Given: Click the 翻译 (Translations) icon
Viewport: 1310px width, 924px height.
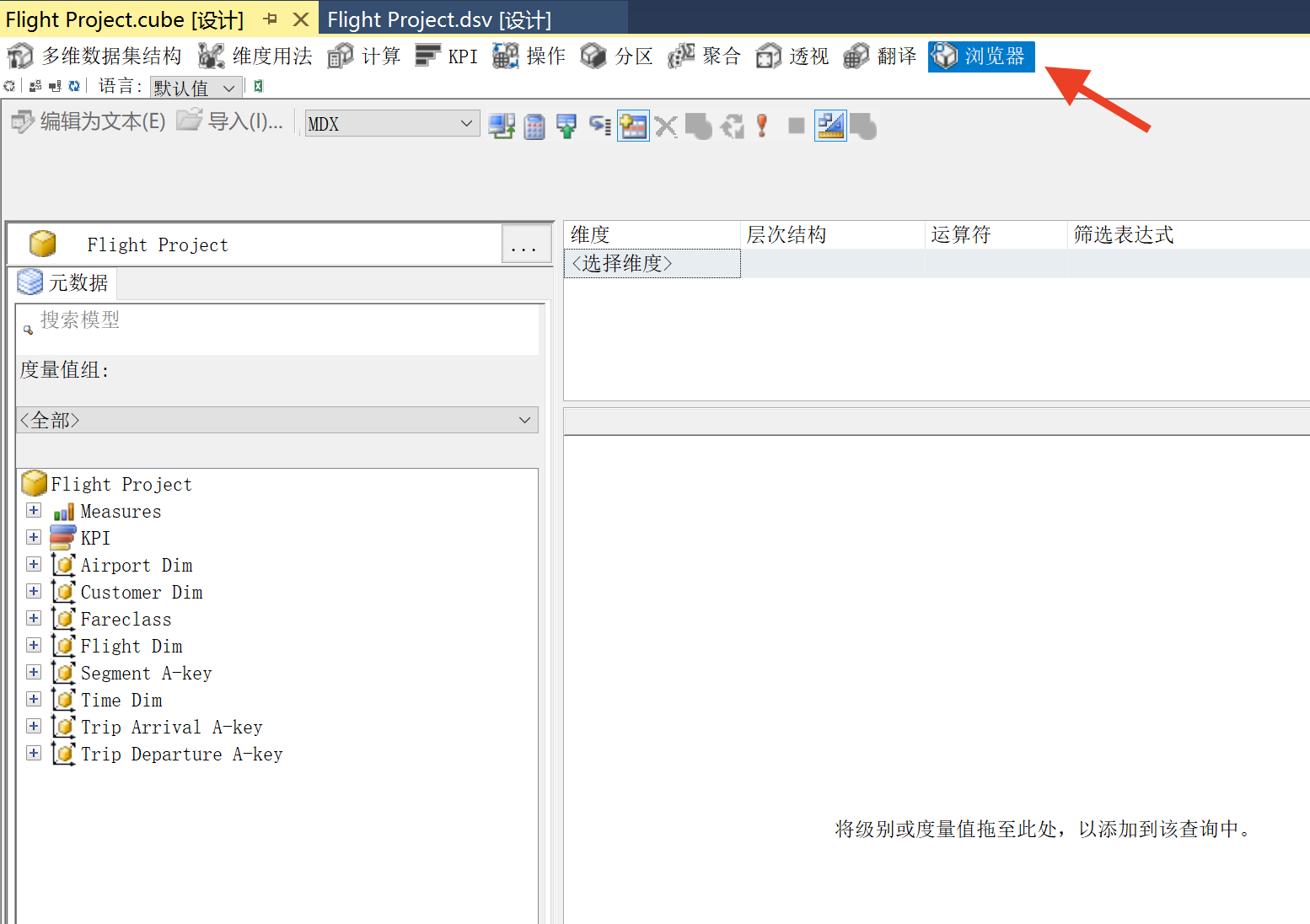Looking at the screenshot, I should [x=856, y=56].
